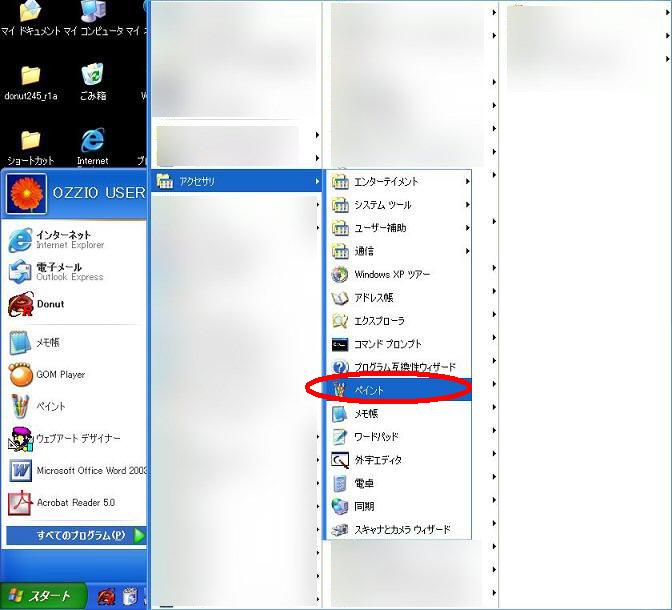
Task: Choose Microsoft Office Word 2003 entry
Action: (77, 470)
